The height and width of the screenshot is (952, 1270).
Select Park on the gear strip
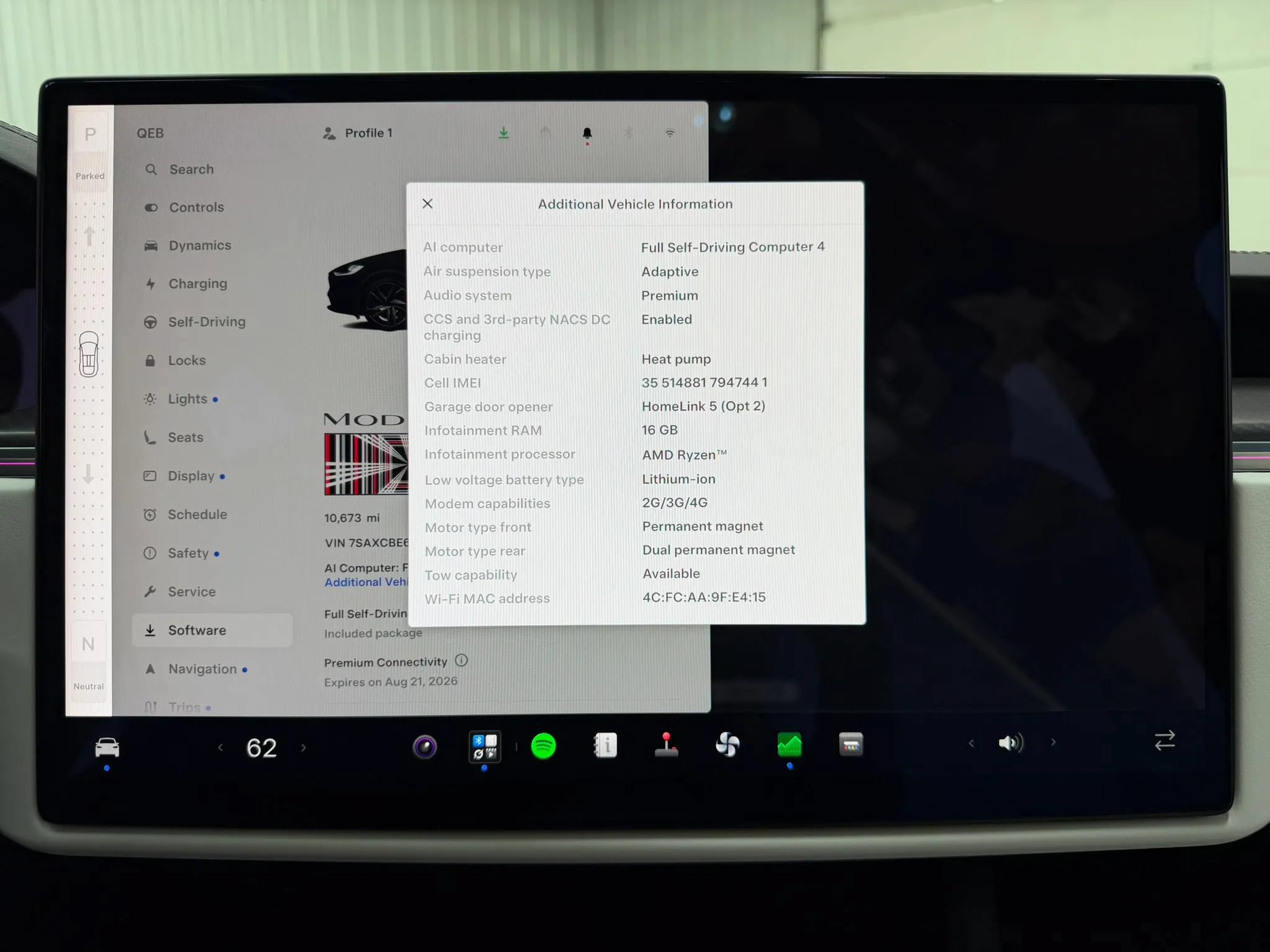pos(91,134)
